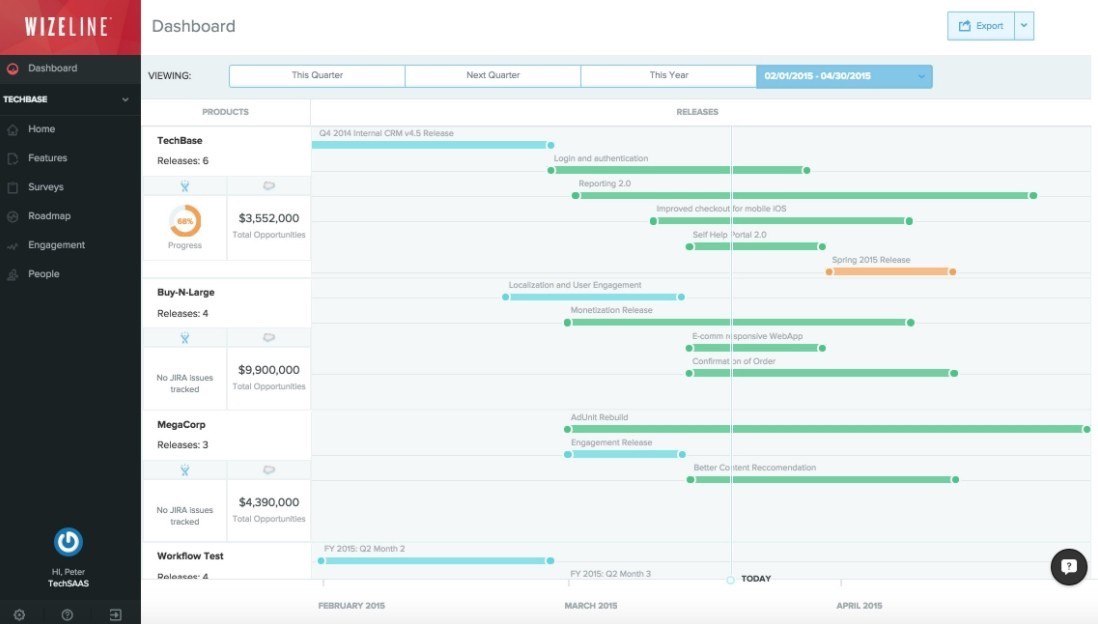Open the Buy-N-Large product name

click(x=186, y=292)
